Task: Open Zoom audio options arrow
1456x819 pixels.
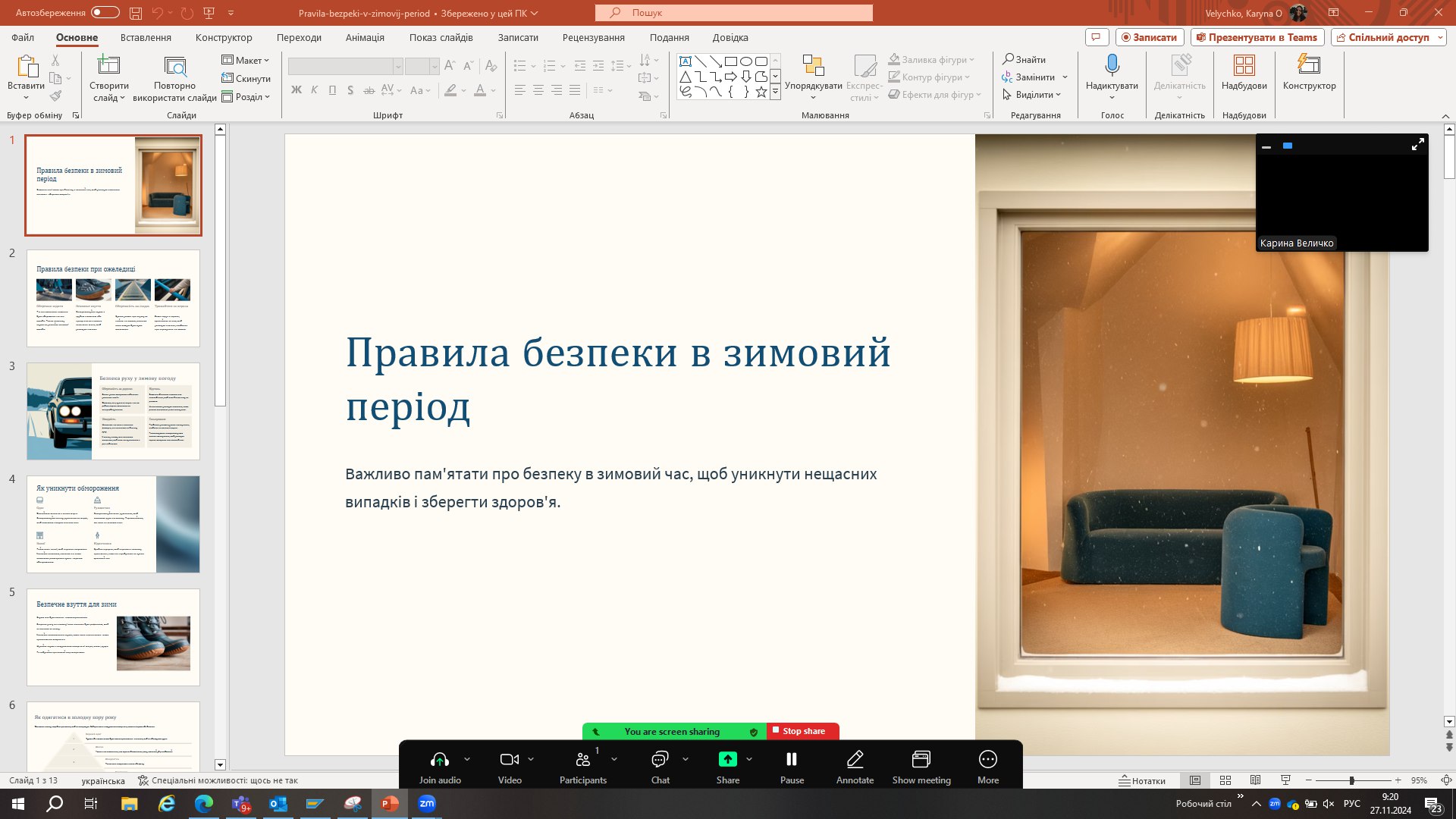Action: (x=467, y=759)
